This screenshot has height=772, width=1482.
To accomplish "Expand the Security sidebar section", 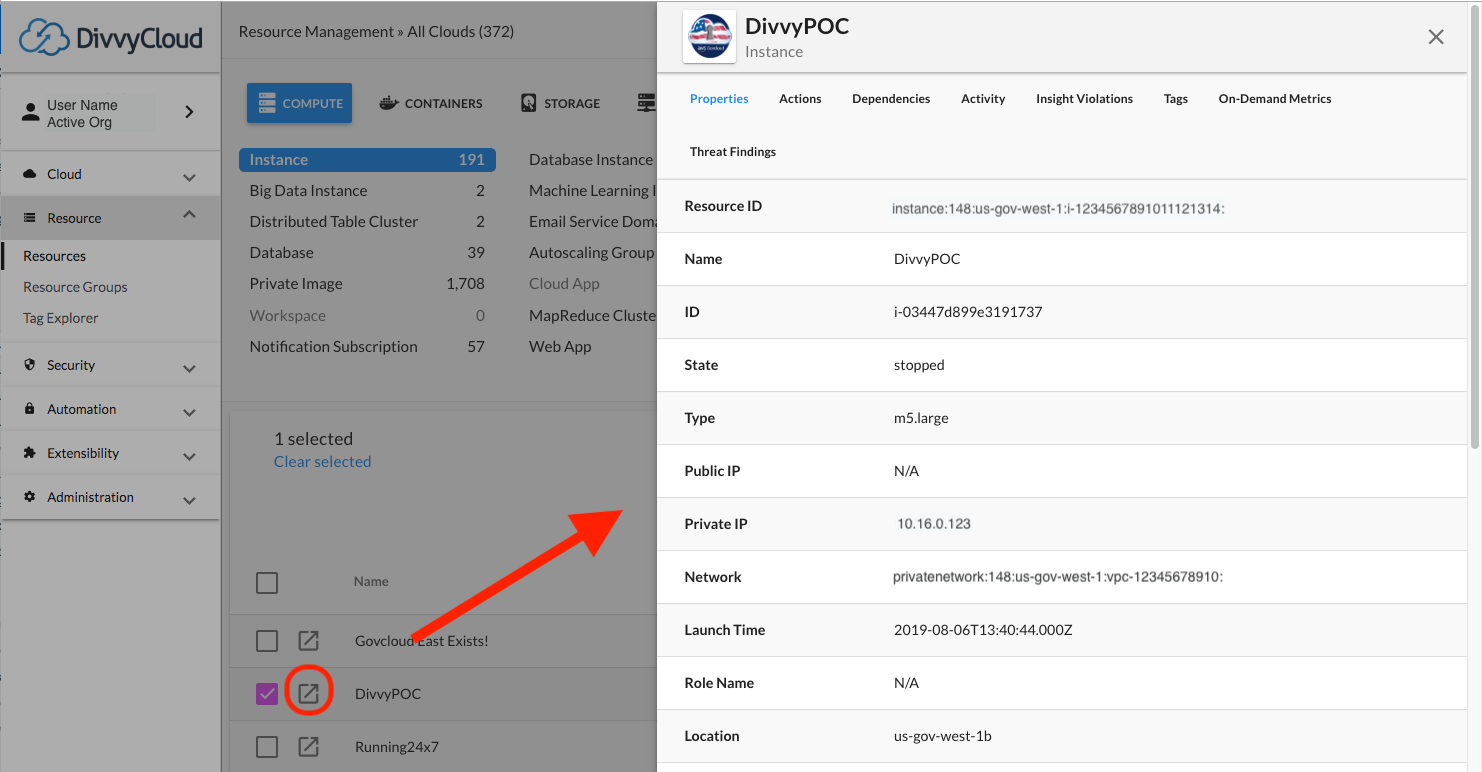I will (x=190, y=368).
